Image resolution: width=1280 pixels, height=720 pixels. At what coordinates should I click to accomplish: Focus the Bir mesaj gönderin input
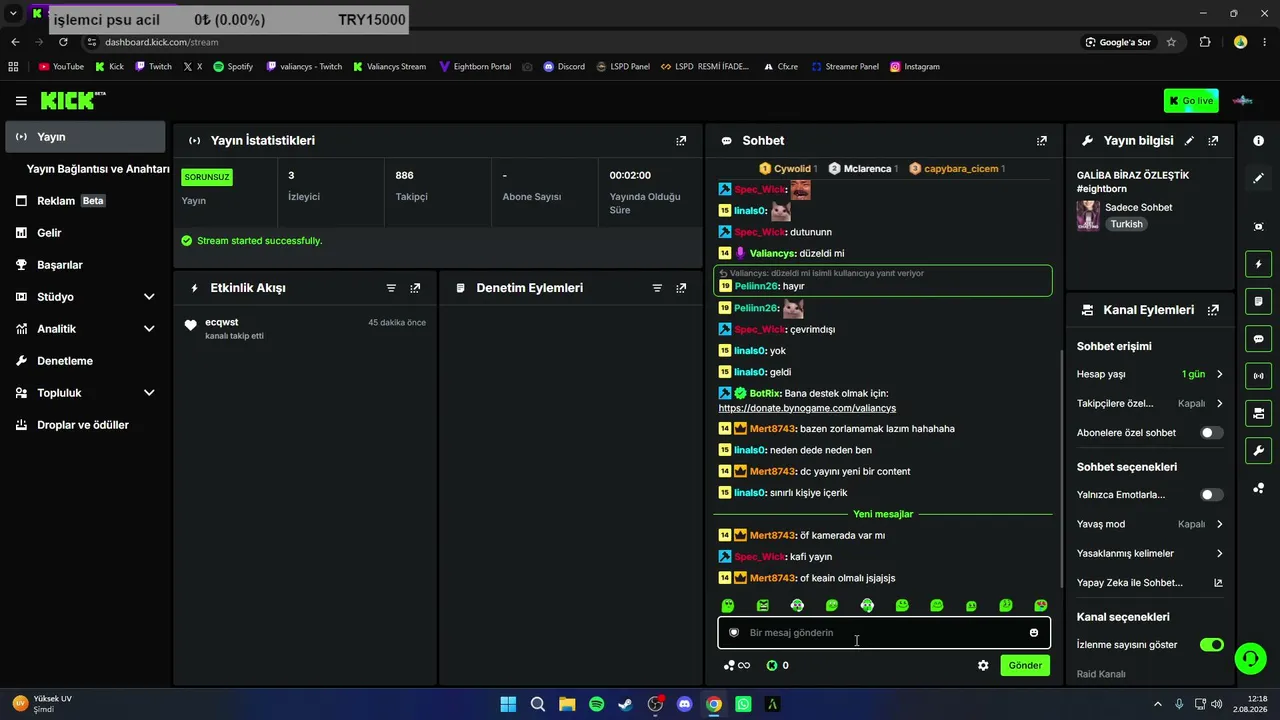click(884, 633)
